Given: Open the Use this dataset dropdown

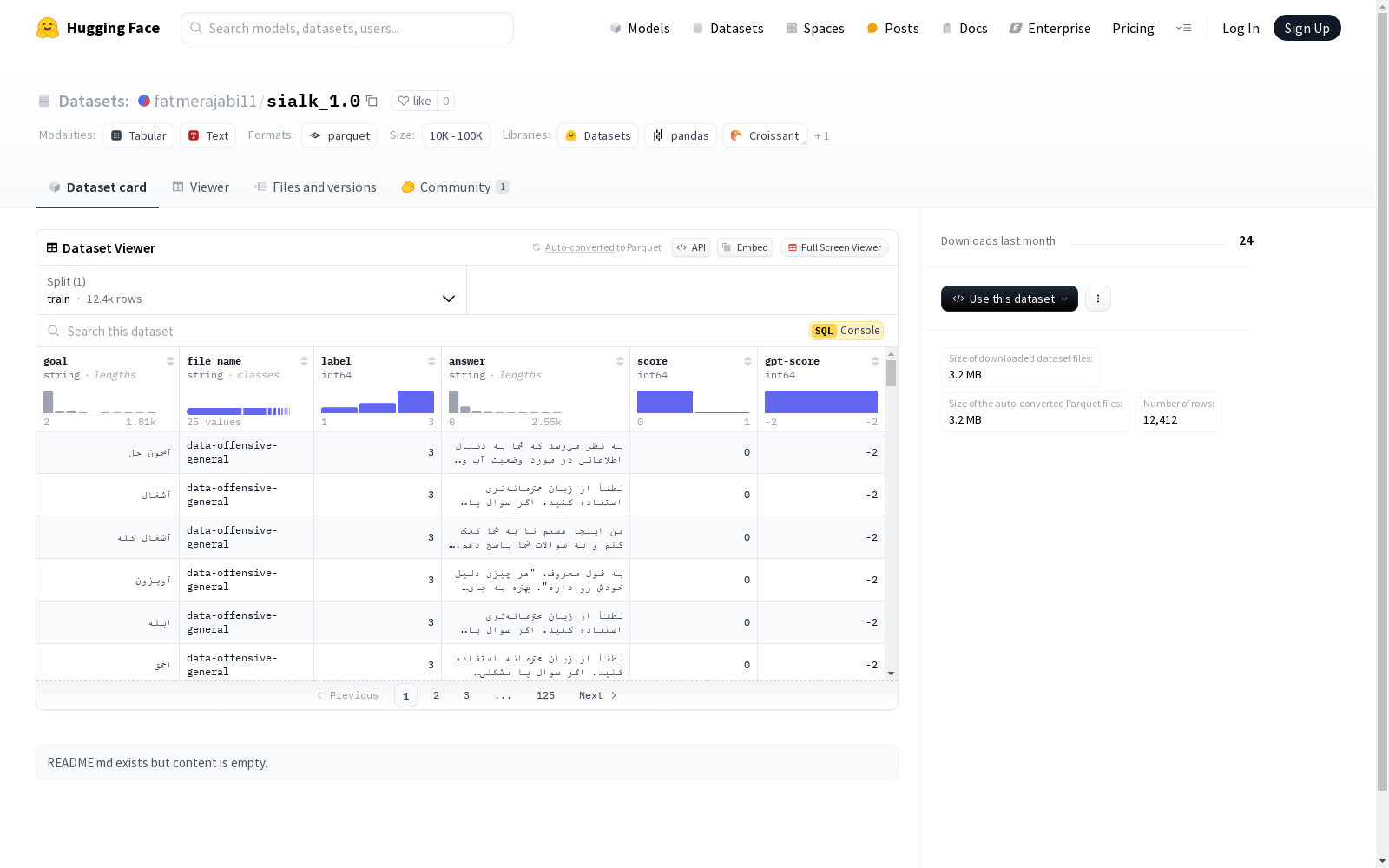Looking at the screenshot, I should [1010, 299].
